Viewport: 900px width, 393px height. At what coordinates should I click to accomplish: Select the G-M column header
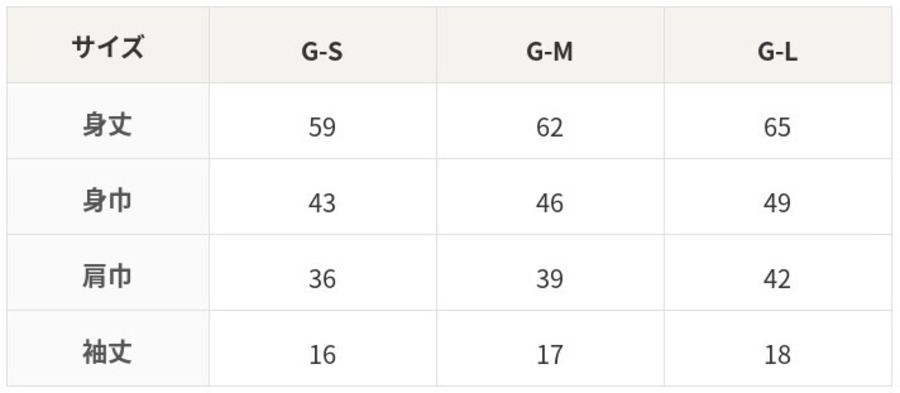(x=550, y=45)
